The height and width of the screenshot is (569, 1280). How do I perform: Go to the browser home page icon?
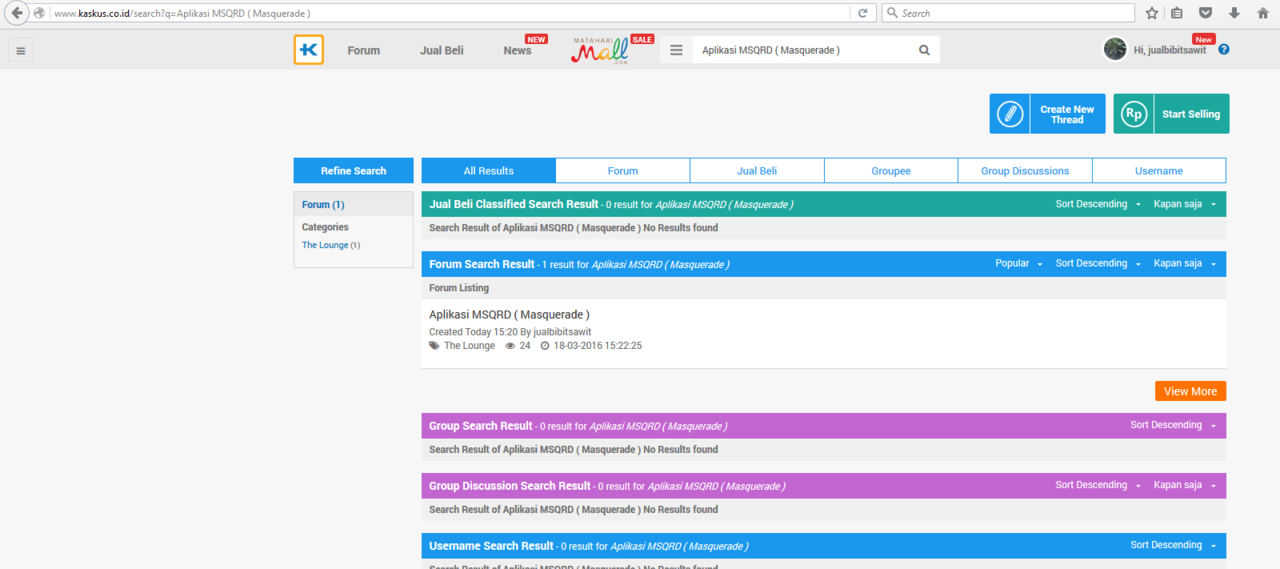click(1263, 13)
